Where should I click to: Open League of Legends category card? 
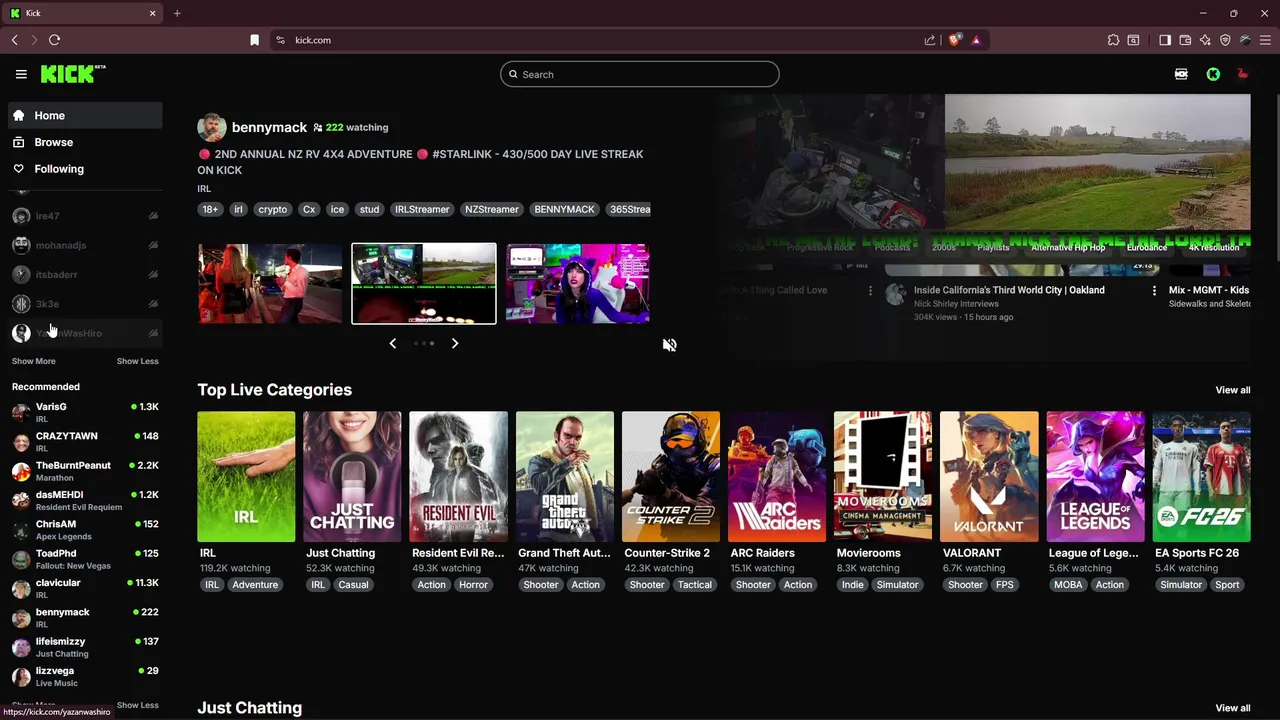point(1095,476)
